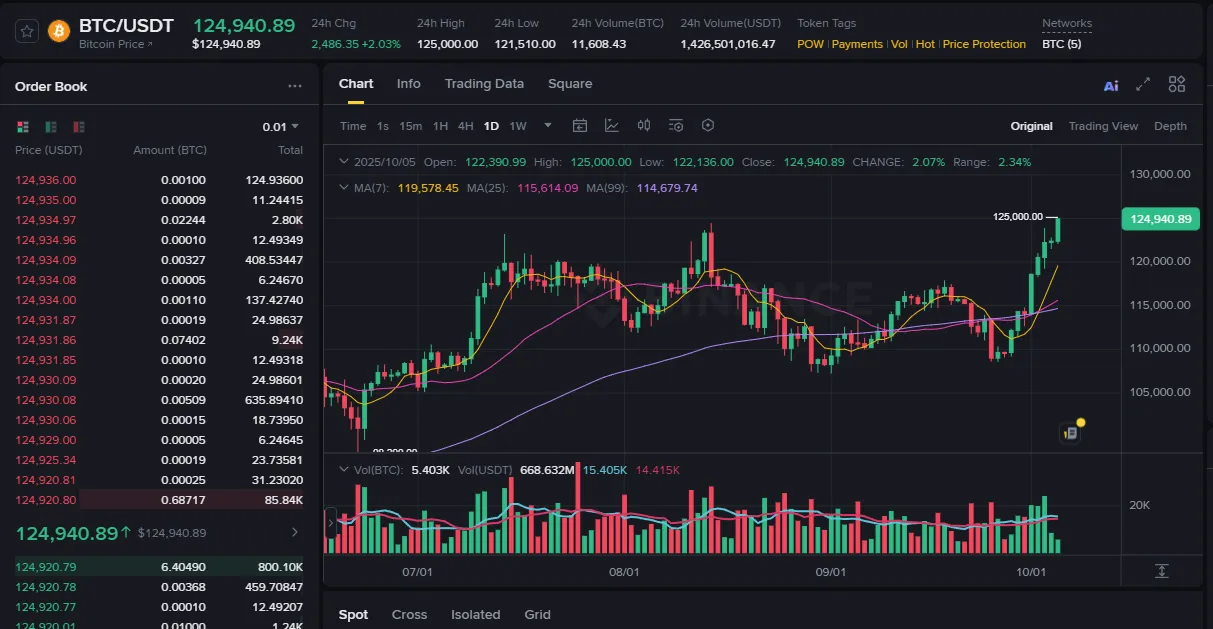Click the chart settings gear icon
1213x629 pixels.
(708, 125)
